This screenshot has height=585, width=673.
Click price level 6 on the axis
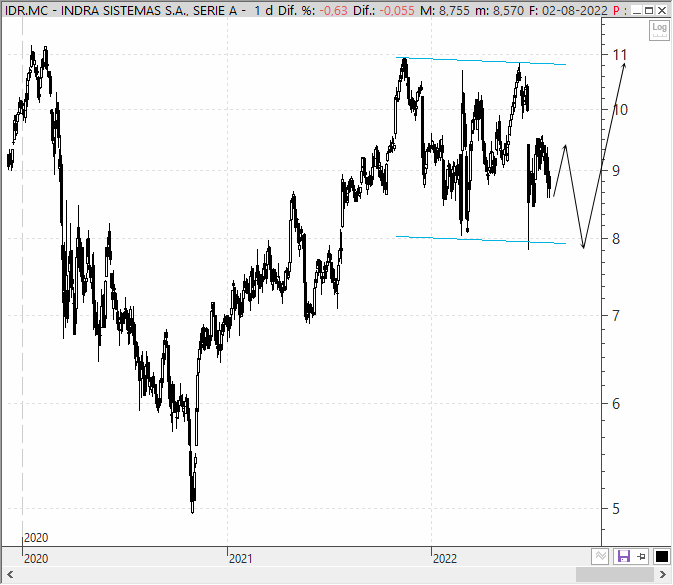(x=616, y=403)
